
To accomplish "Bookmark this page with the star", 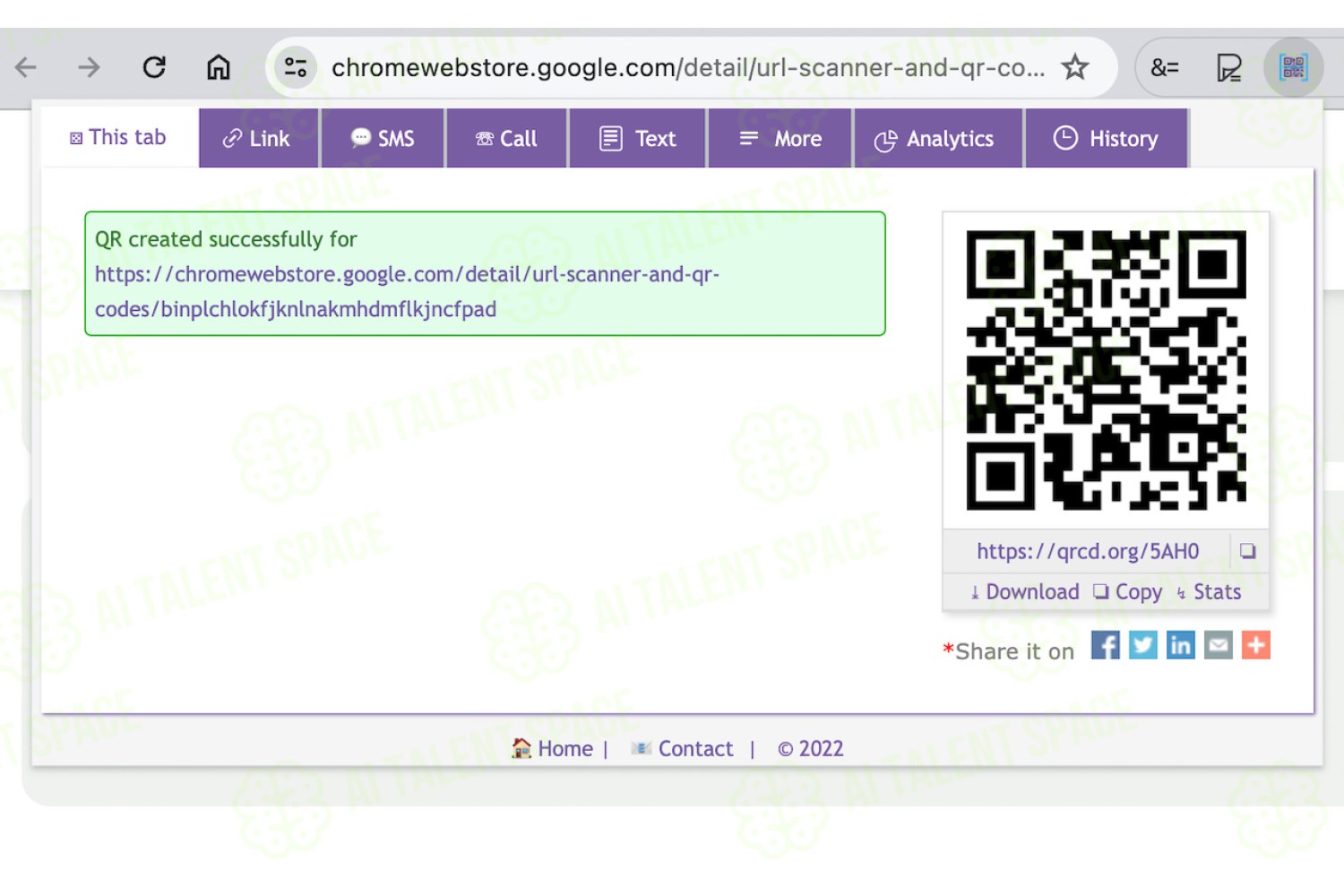I will click(x=1075, y=67).
